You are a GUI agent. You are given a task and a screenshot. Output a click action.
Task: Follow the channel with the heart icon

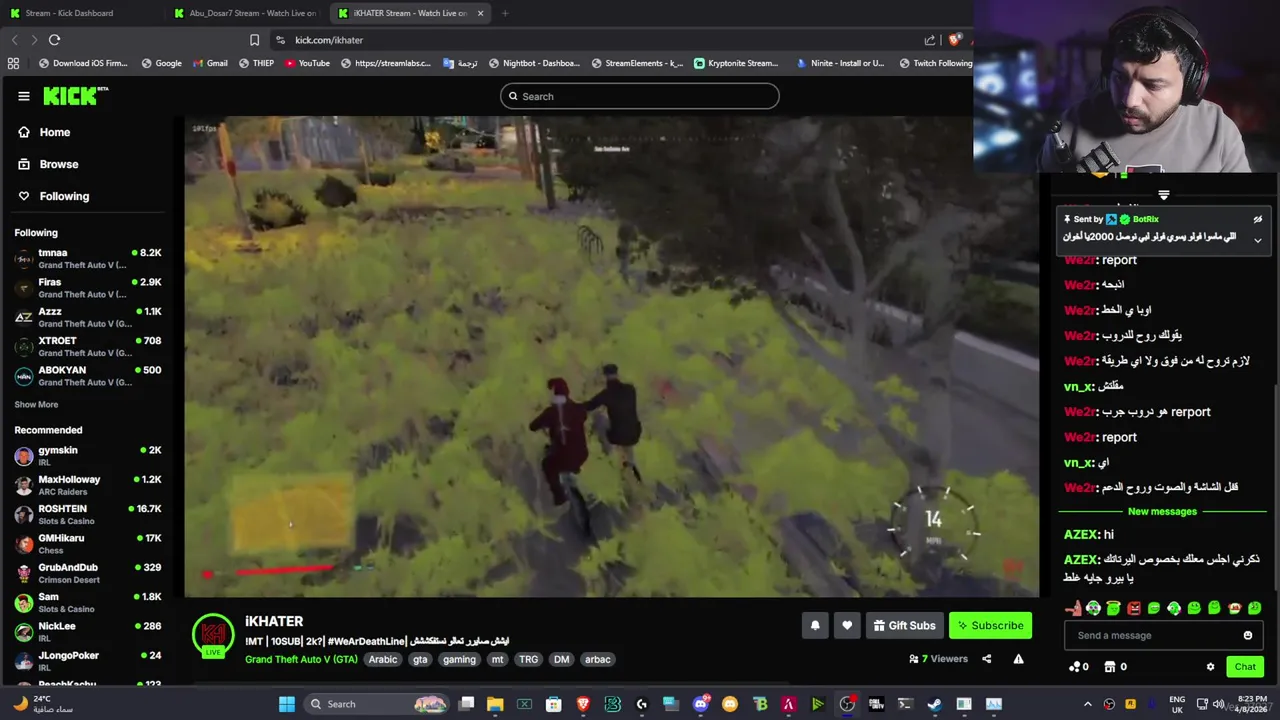847,626
